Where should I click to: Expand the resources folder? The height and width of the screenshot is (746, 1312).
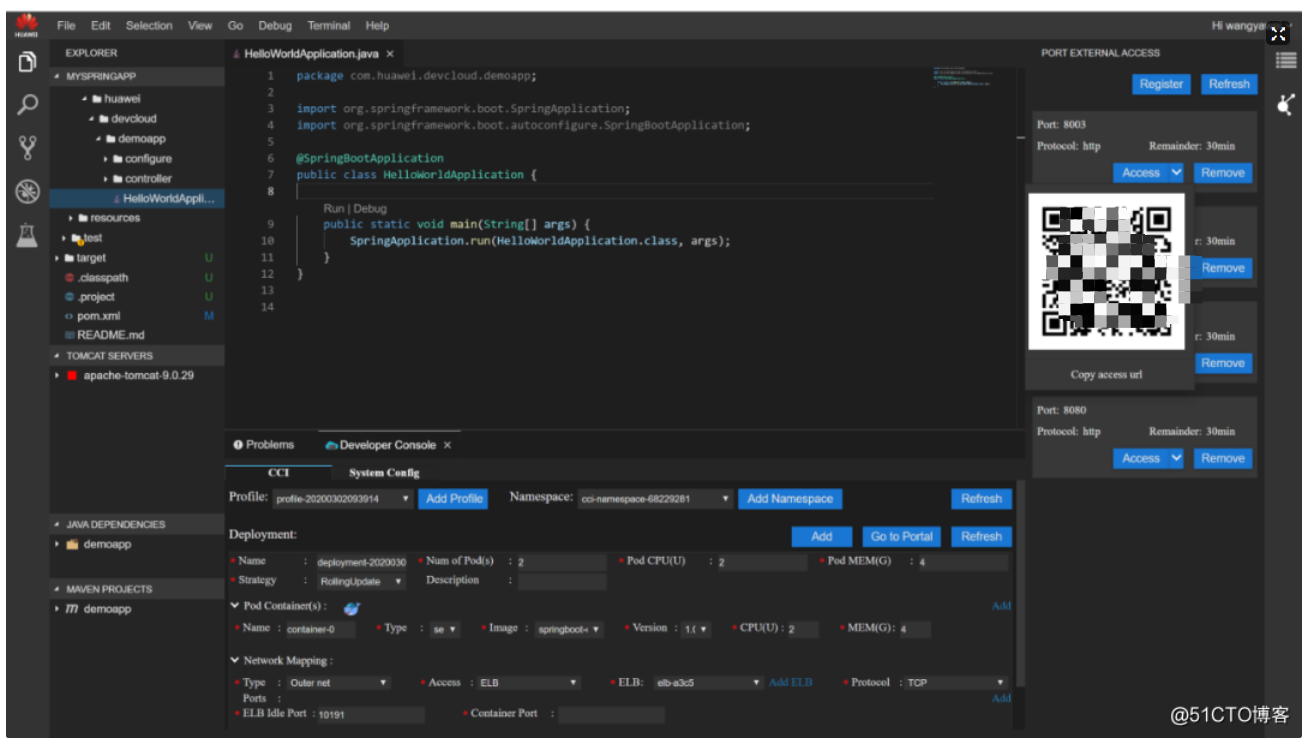click(71, 218)
